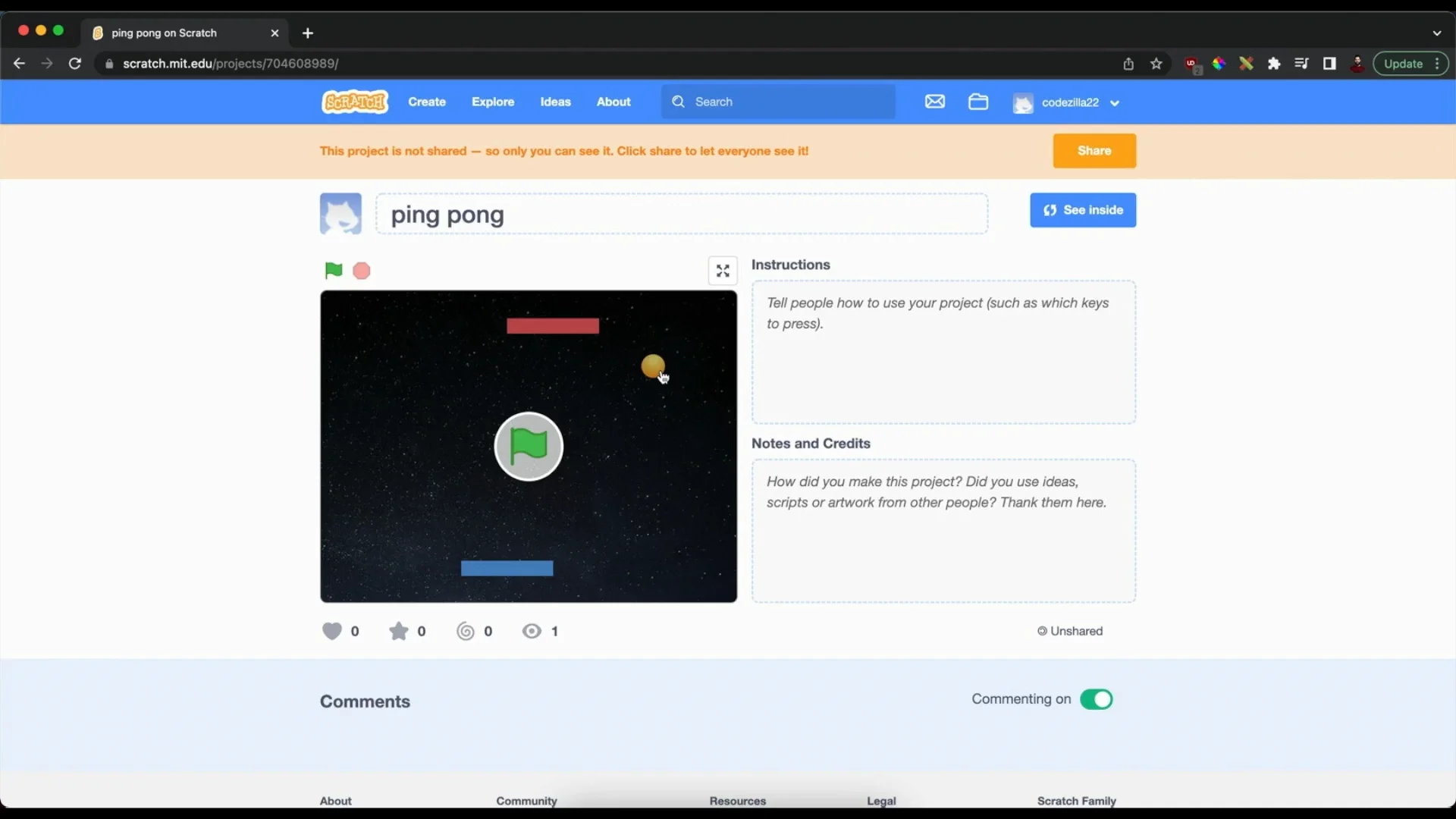1456x819 pixels.
Task: Love this project with the heart icon
Action: 332,631
